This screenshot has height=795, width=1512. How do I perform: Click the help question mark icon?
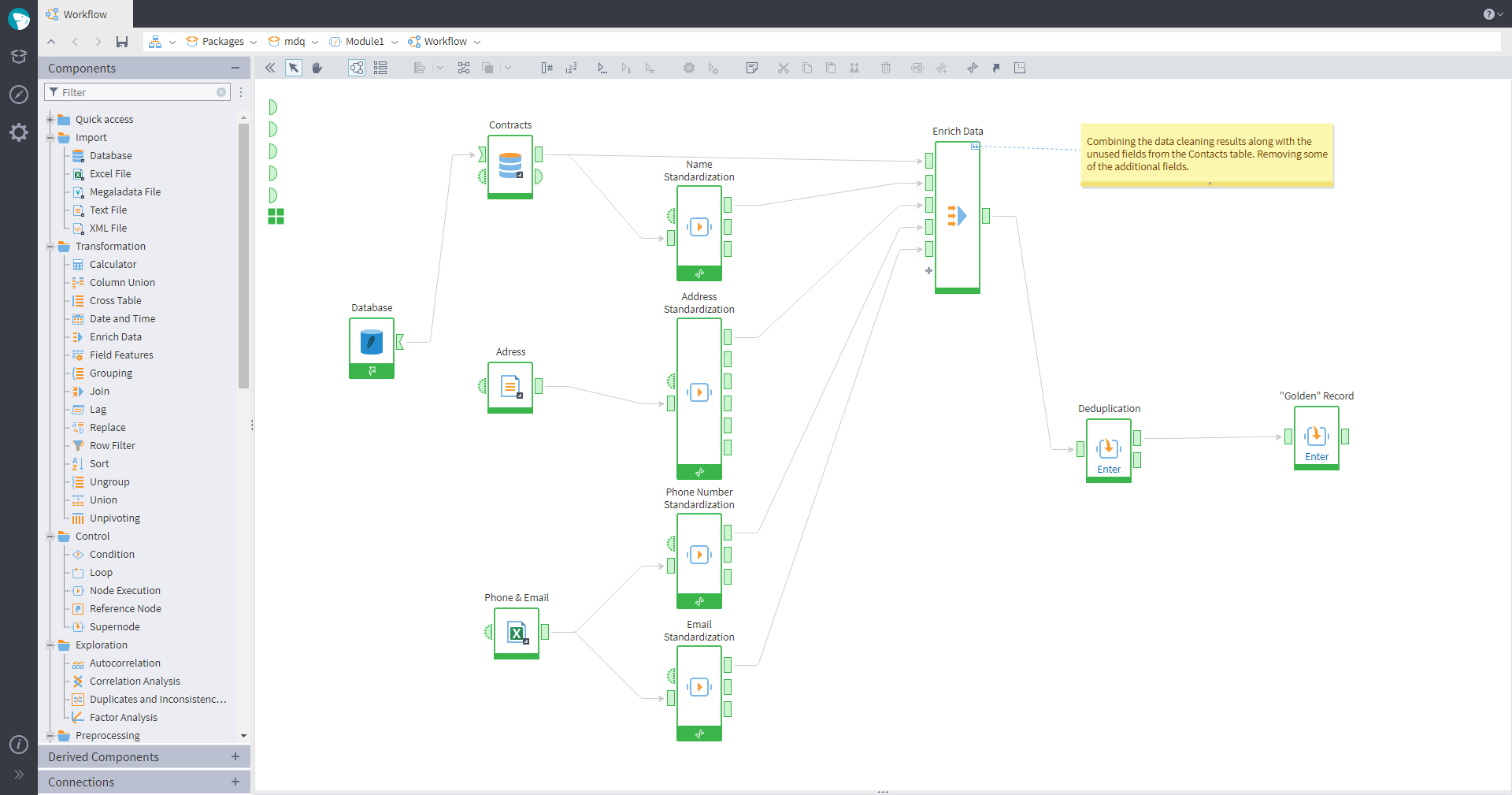click(1488, 14)
